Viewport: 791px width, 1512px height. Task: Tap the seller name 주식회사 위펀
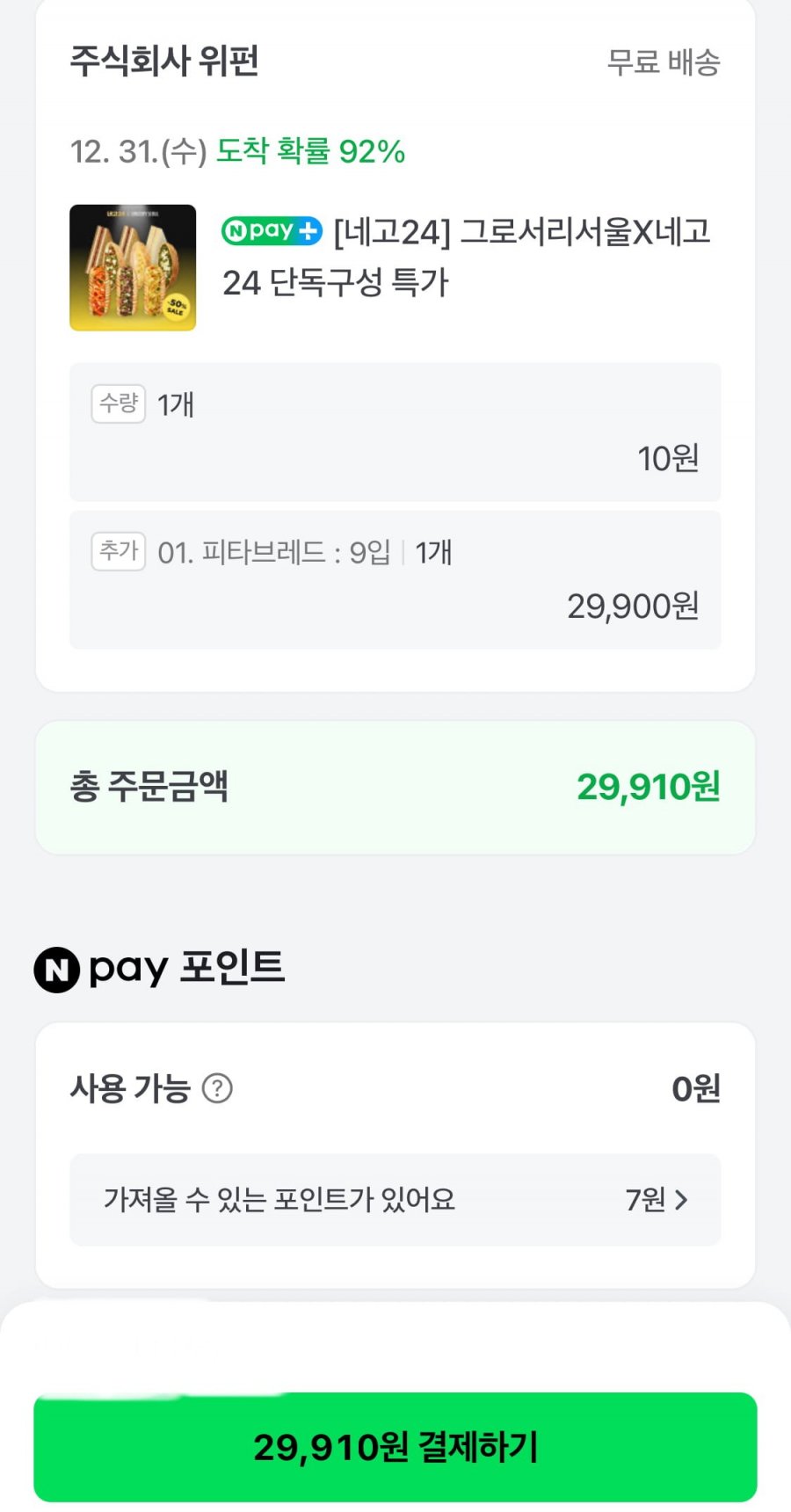(x=164, y=62)
